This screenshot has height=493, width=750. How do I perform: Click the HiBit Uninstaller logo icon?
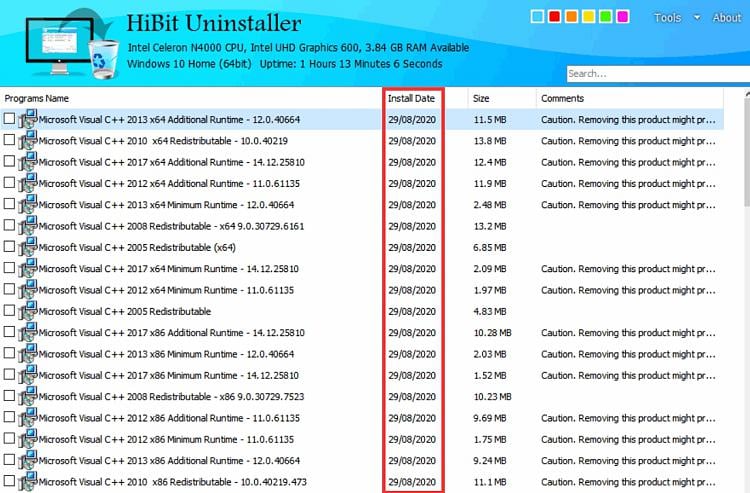(72, 44)
